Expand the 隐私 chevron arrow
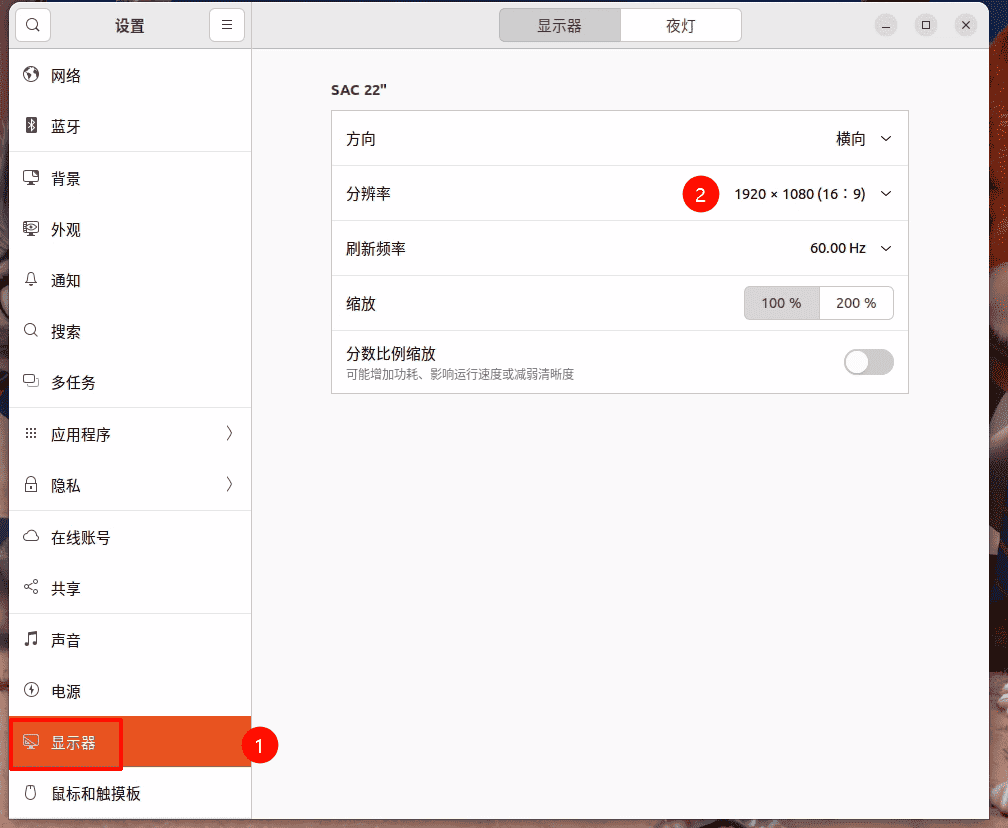 [230, 484]
